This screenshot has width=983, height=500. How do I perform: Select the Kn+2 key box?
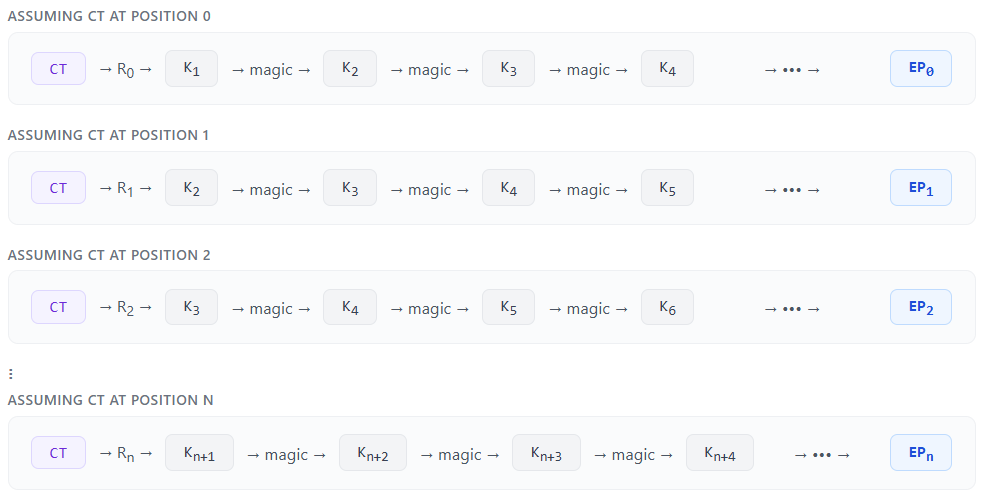pyautogui.click(x=373, y=453)
